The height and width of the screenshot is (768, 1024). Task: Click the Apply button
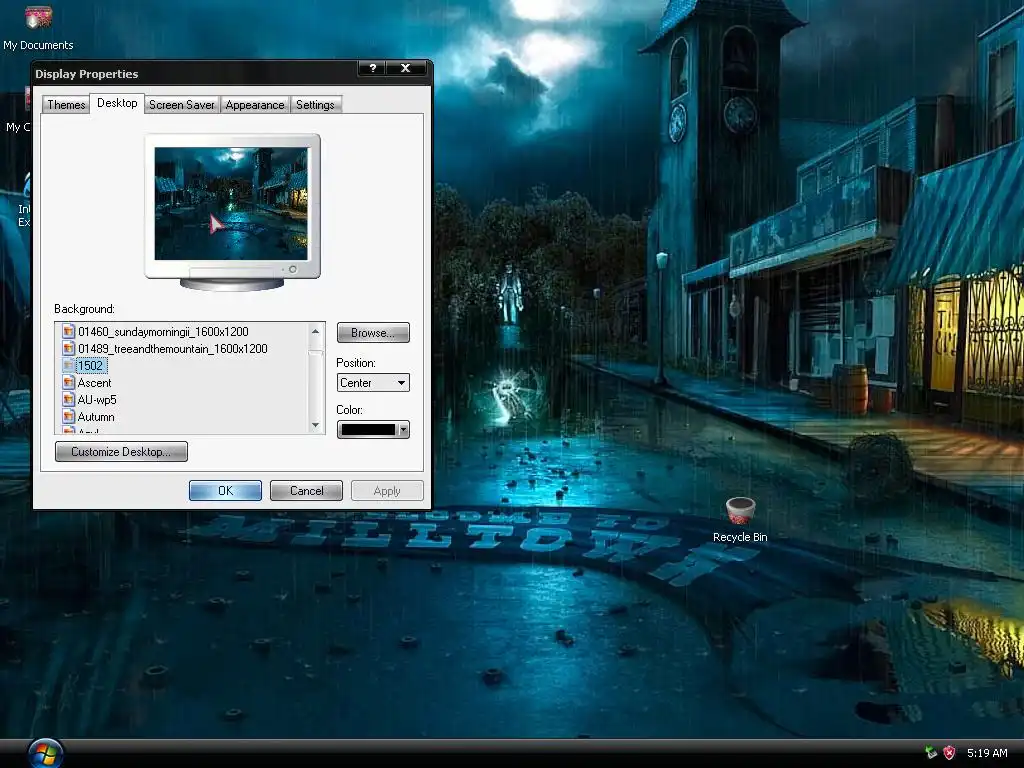tap(387, 490)
